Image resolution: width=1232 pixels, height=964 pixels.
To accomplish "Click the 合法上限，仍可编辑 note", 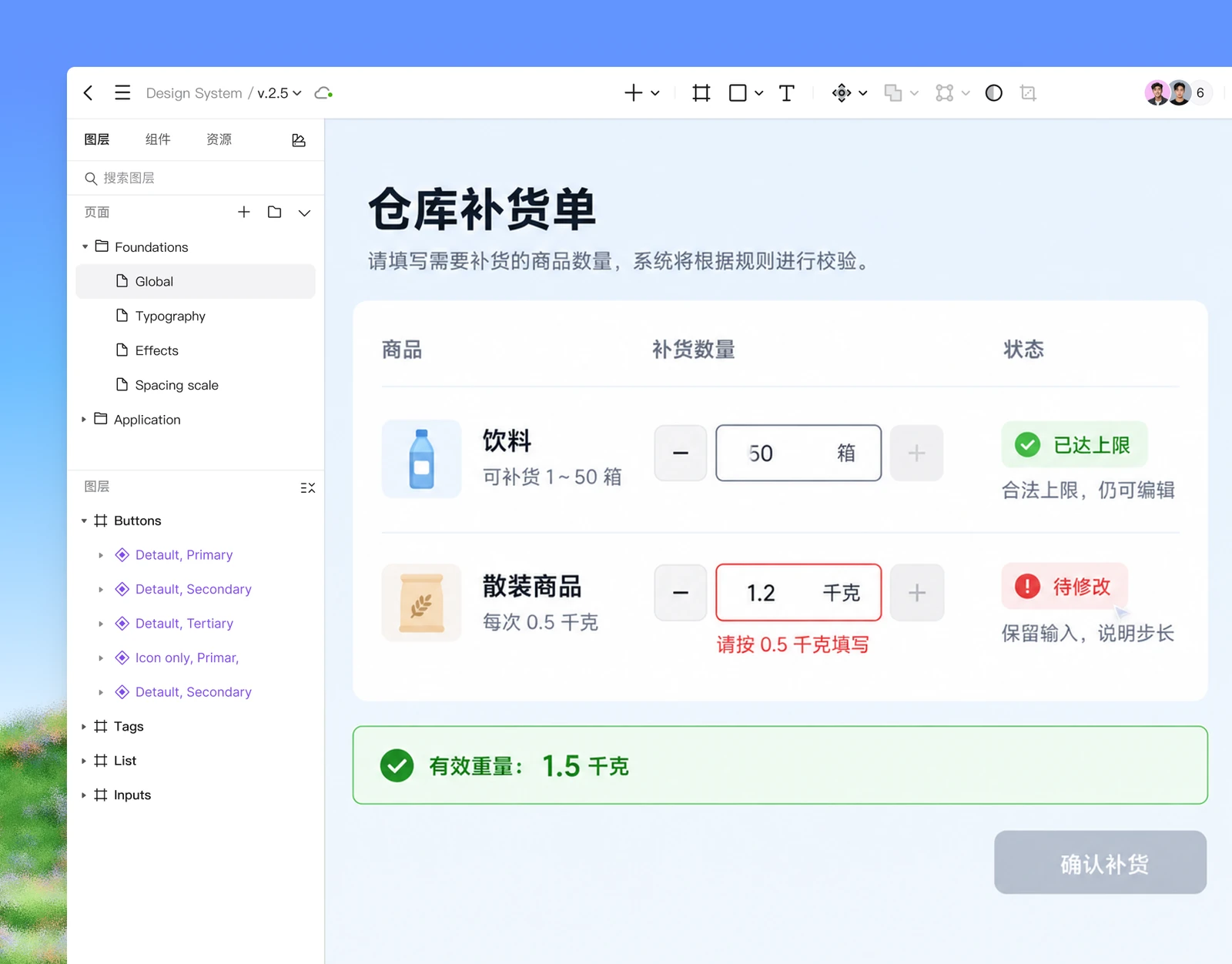I will (1088, 490).
